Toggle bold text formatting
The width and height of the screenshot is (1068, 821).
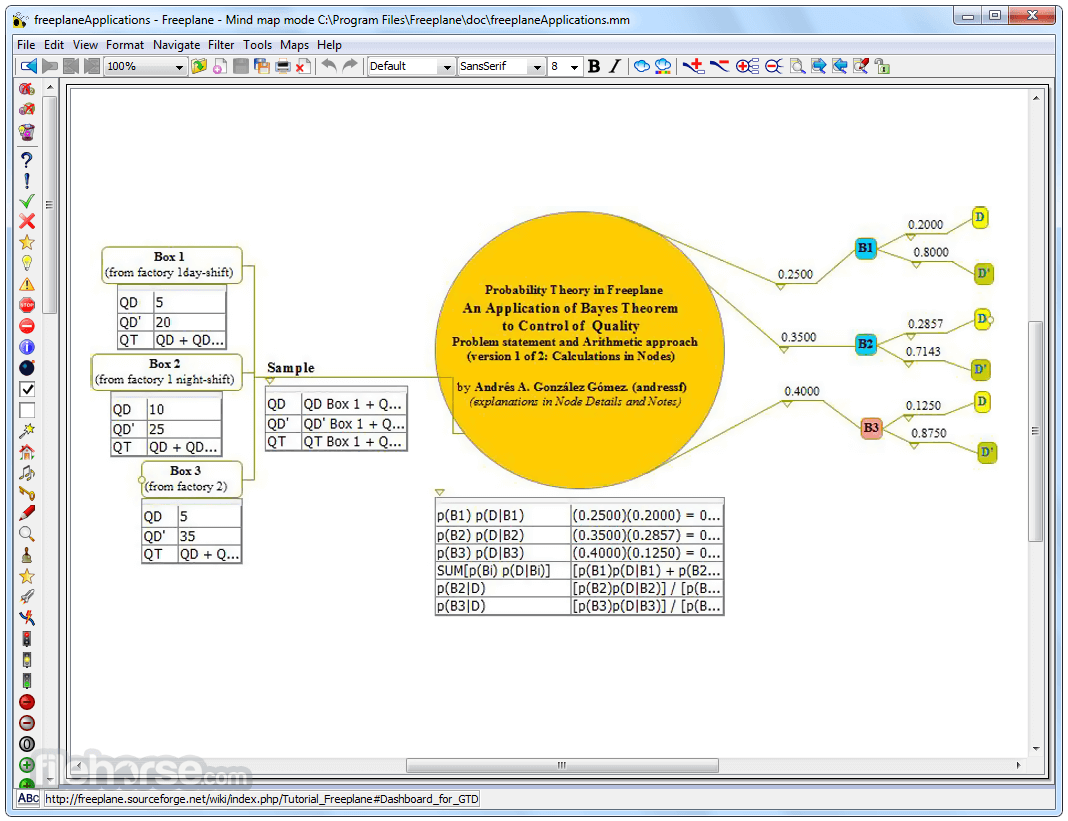coord(594,66)
